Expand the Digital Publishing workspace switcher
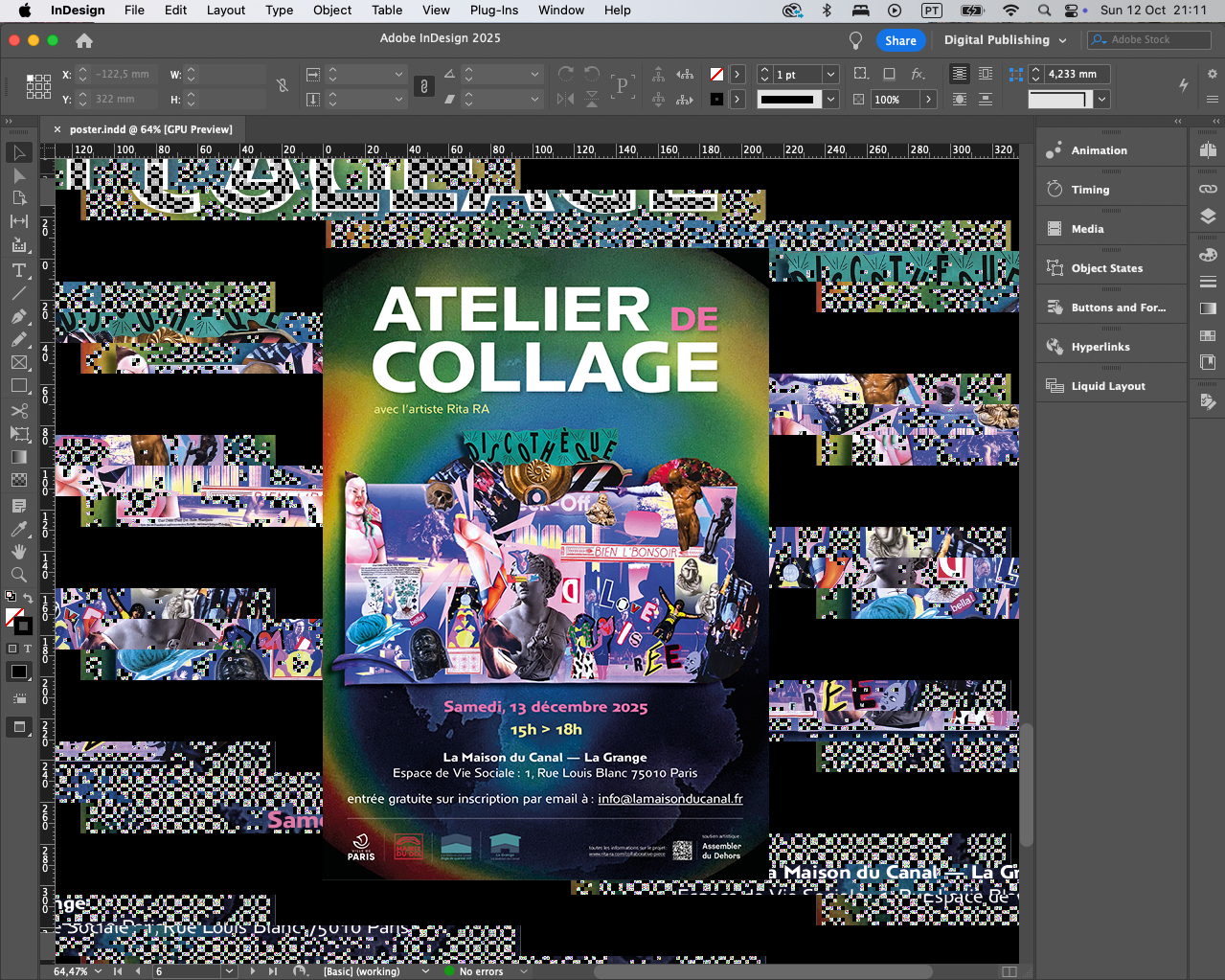 [x=1005, y=40]
